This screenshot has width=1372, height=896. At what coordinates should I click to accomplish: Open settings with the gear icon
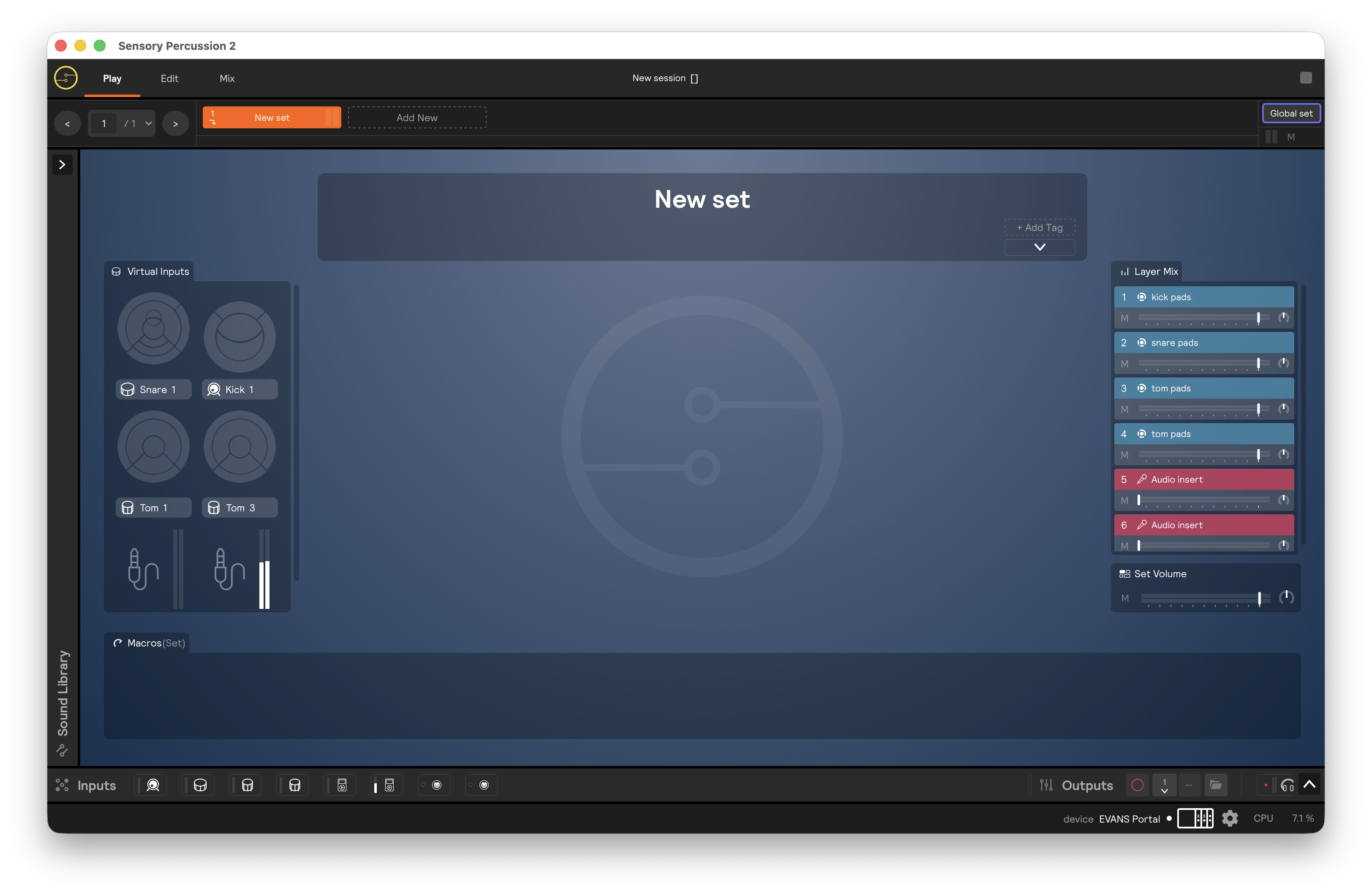click(1230, 818)
